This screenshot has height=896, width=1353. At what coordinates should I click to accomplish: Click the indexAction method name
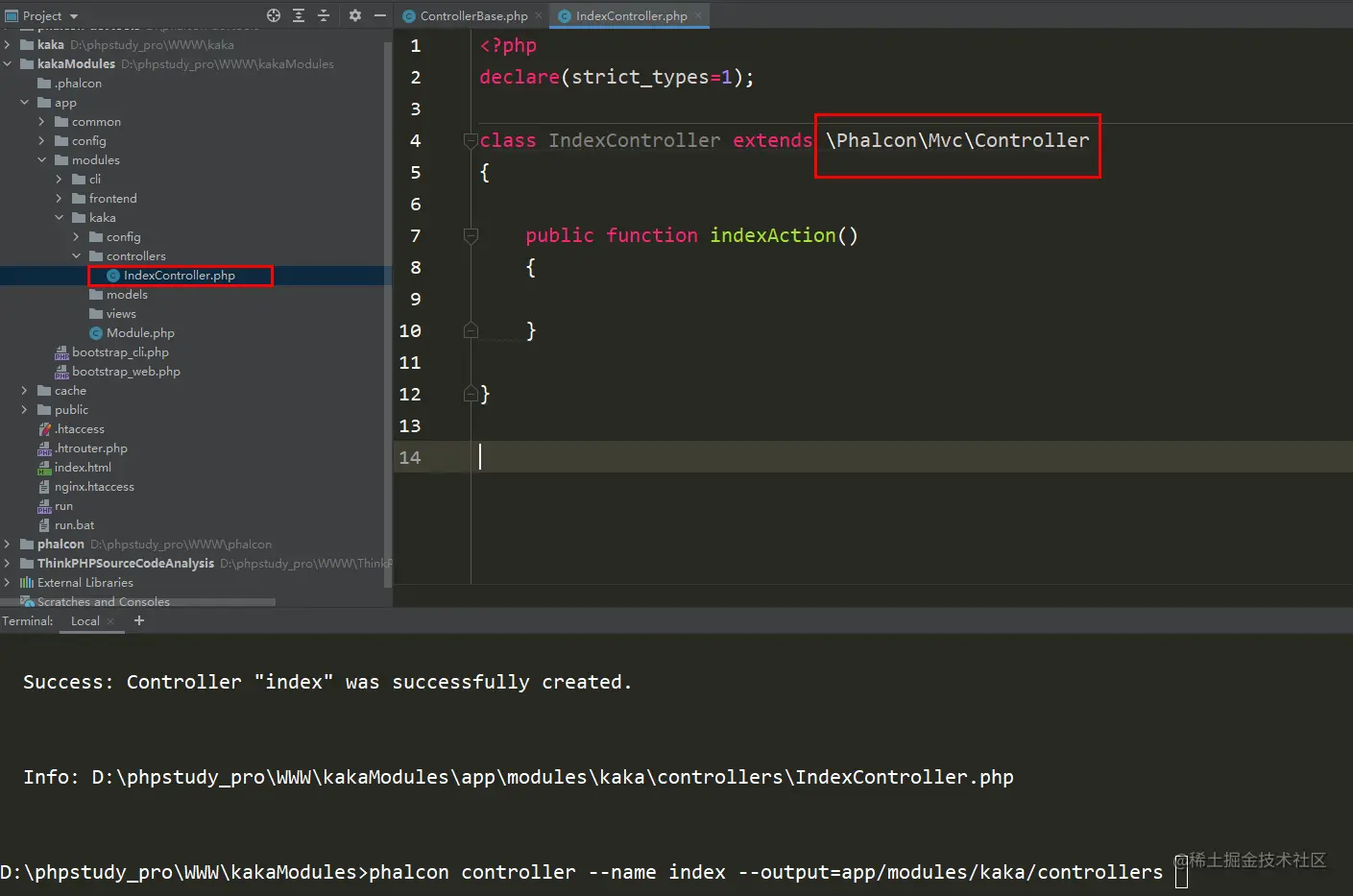[773, 235]
